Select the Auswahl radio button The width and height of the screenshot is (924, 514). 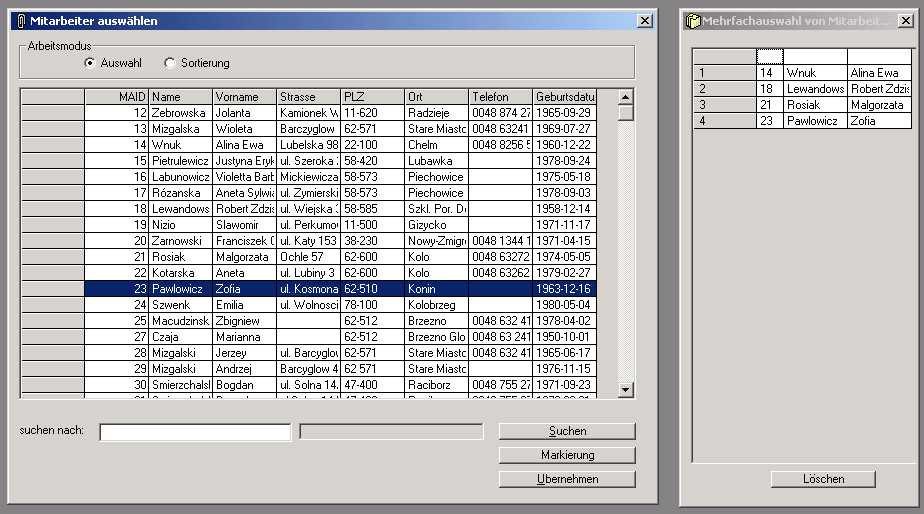coord(90,63)
